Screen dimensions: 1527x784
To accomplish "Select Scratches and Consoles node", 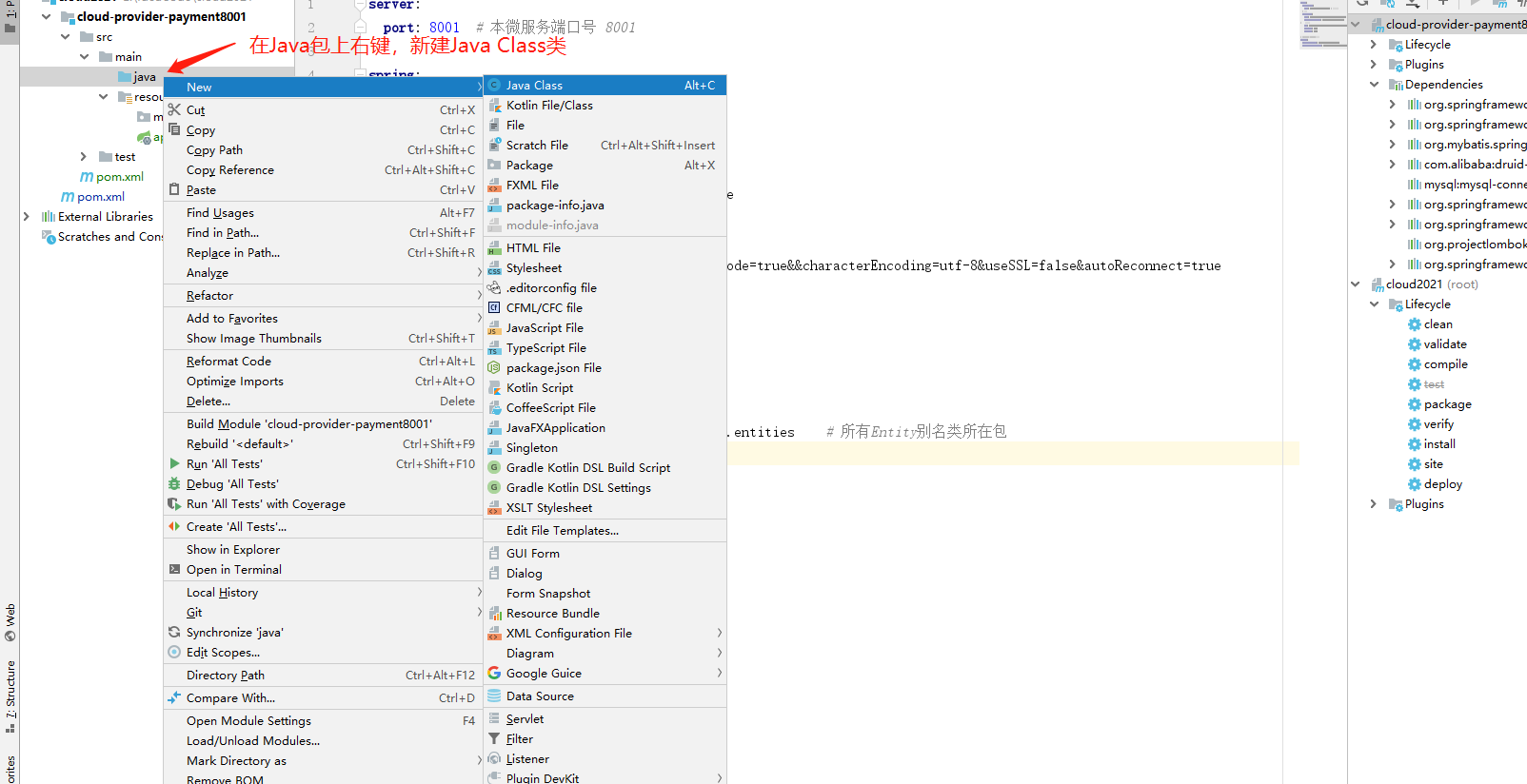I will coord(103,237).
